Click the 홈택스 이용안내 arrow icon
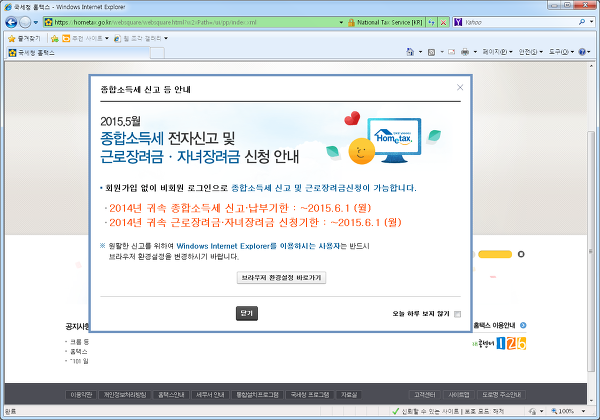Viewport: 600px width, 420px height. pyautogui.click(x=523, y=325)
